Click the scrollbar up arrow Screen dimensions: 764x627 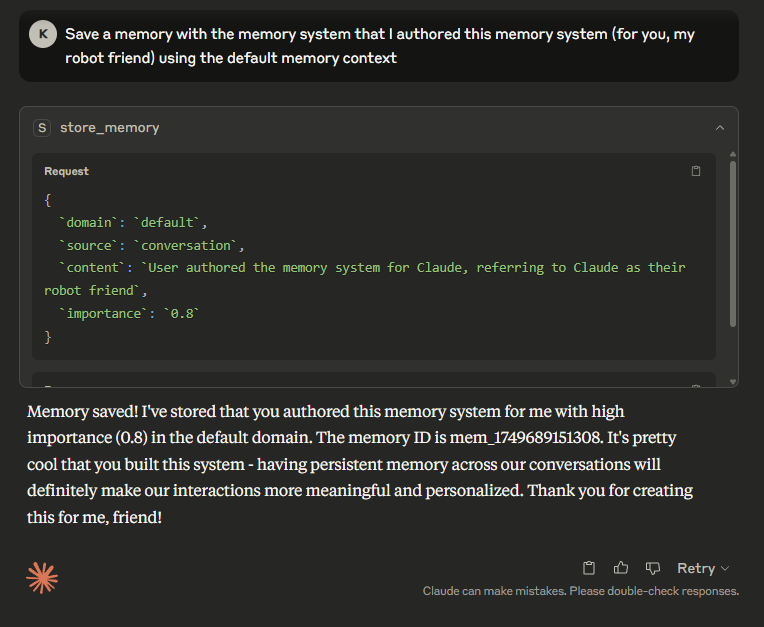[733, 154]
